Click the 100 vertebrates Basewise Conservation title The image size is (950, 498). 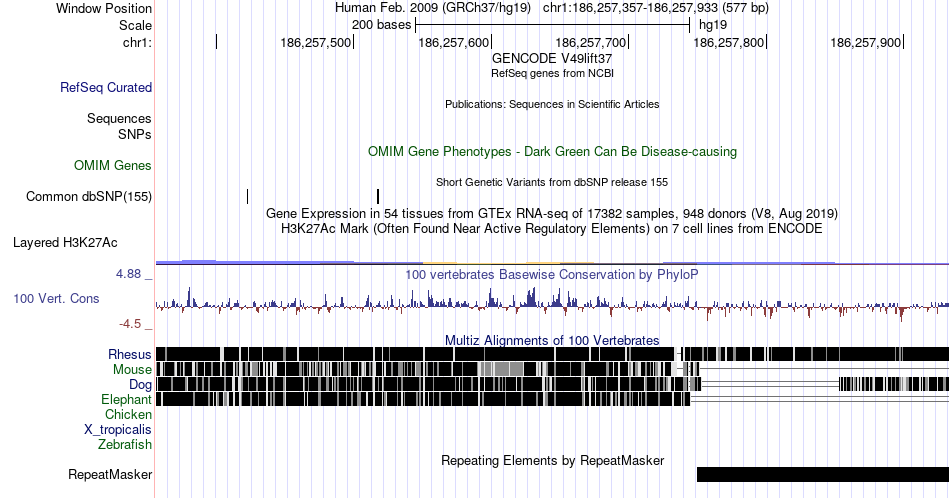coord(552,274)
